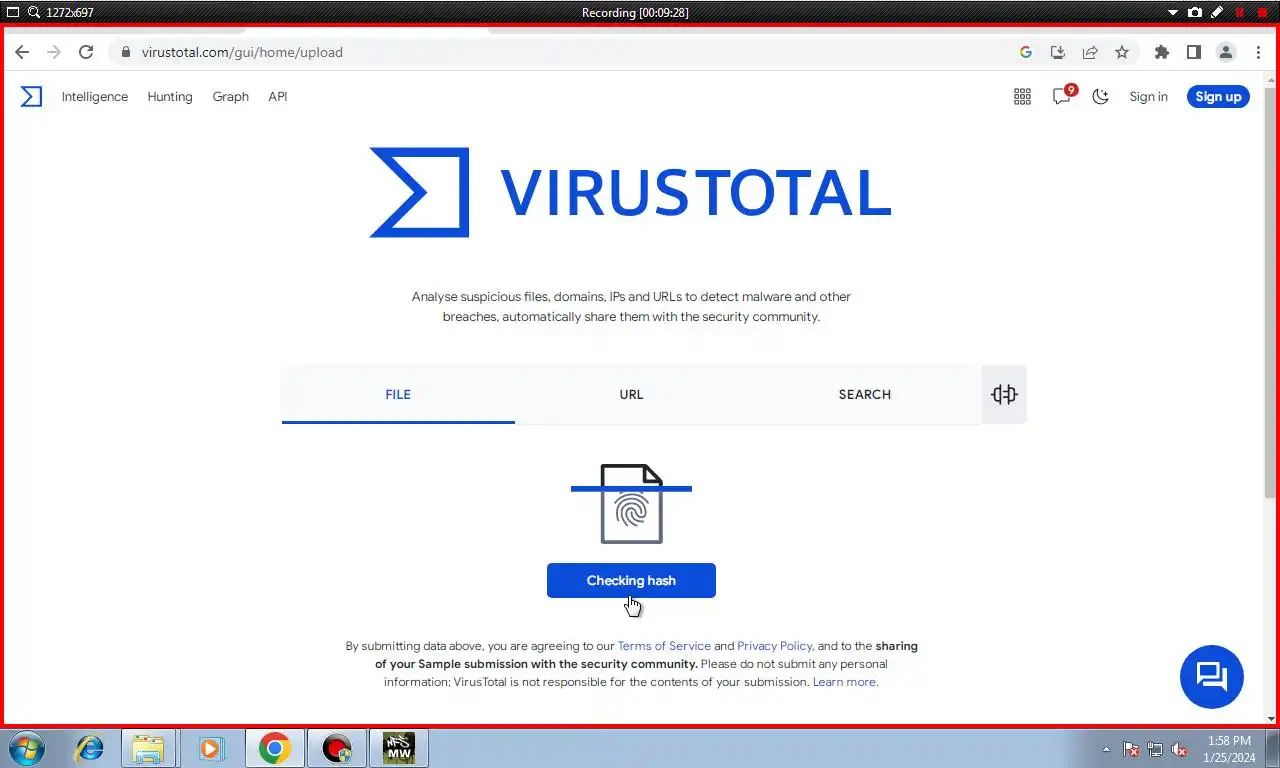
Task: Switch to the SEARCH tab
Action: (x=864, y=394)
